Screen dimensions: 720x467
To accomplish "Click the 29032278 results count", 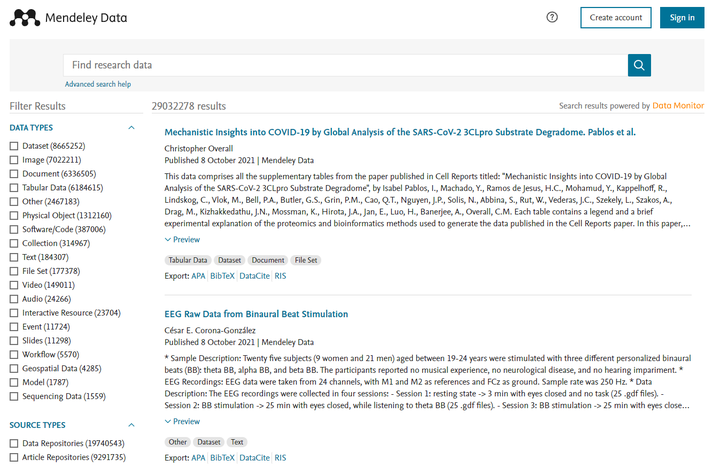I will coord(189,106).
